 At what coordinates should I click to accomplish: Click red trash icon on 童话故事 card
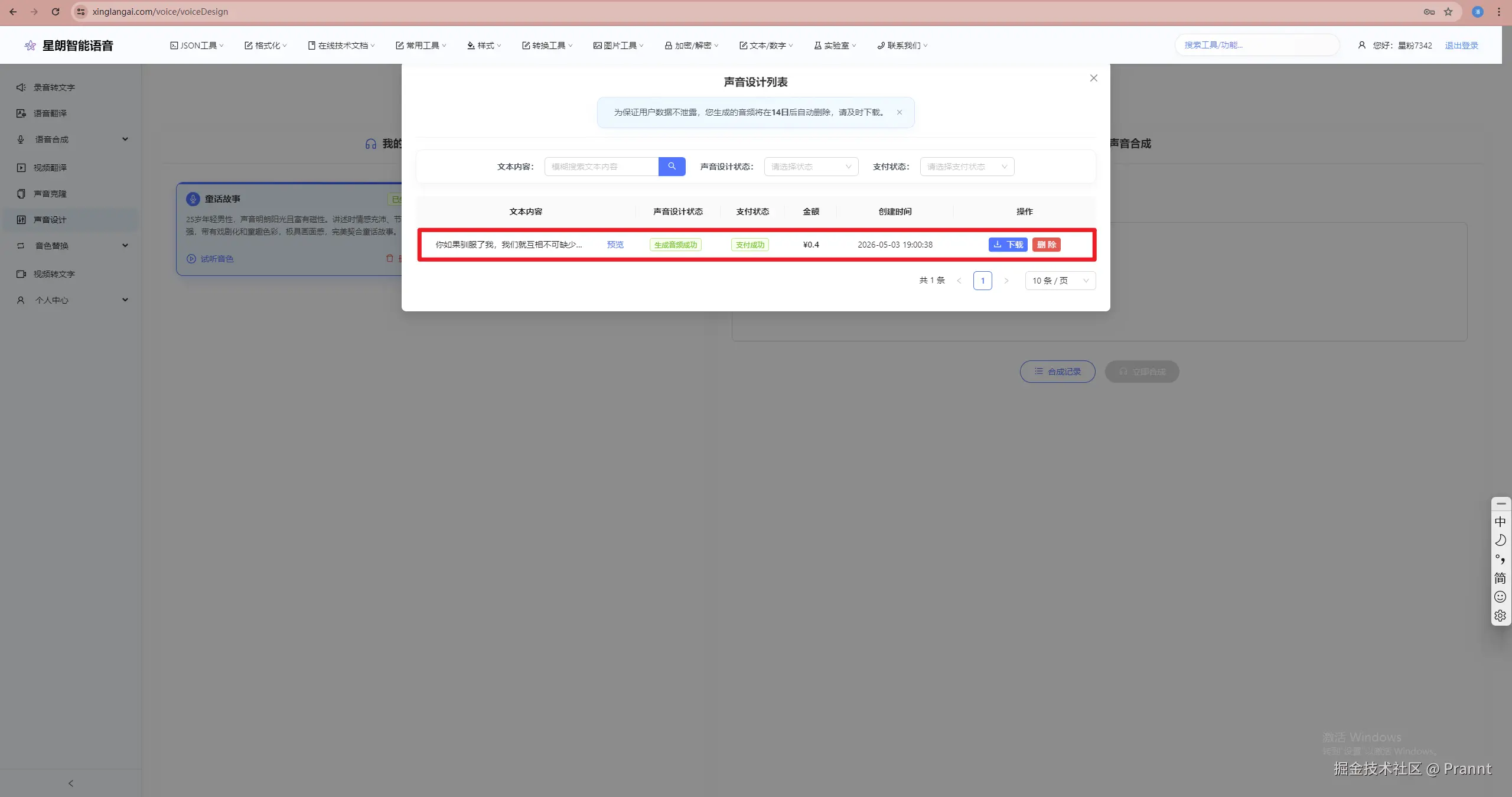tap(389, 258)
